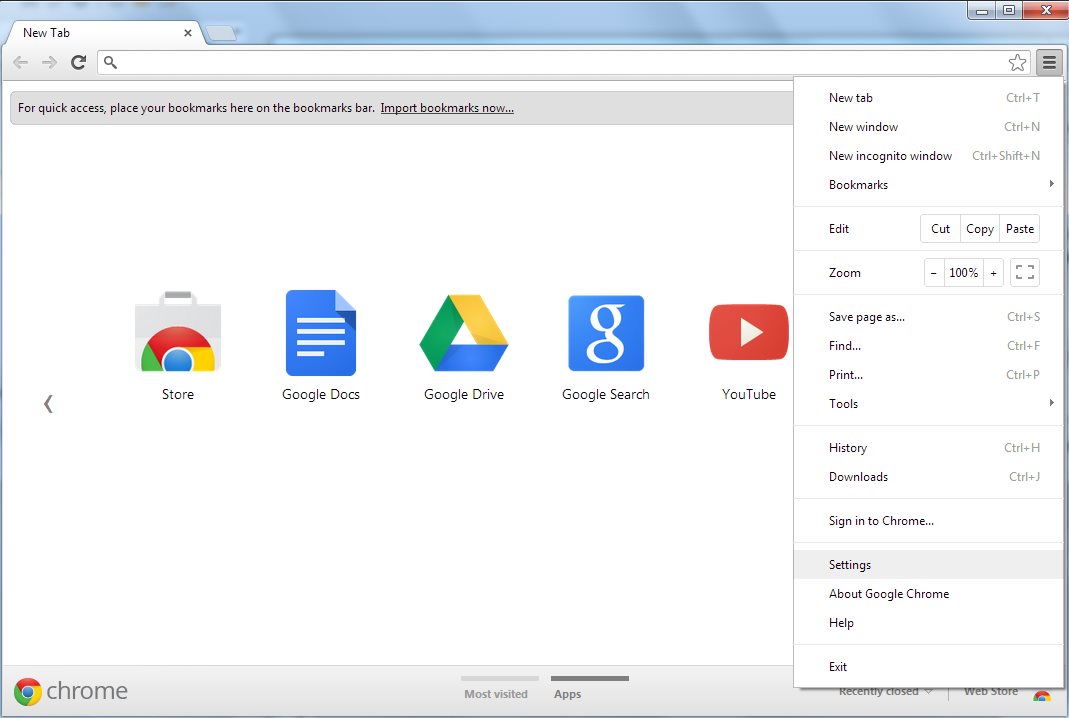Click Cut in the Edit row

[940, 228]
